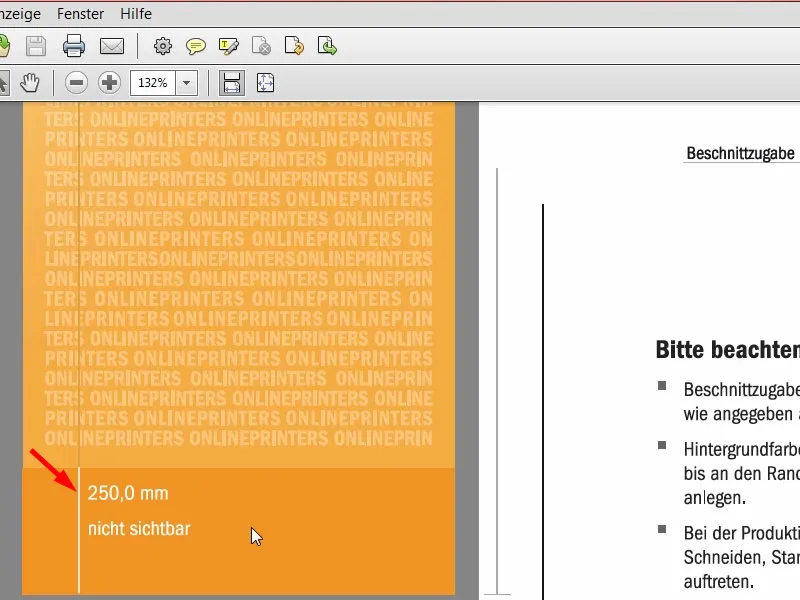Add a sticky note comment bubble

(x=196, y=46)
